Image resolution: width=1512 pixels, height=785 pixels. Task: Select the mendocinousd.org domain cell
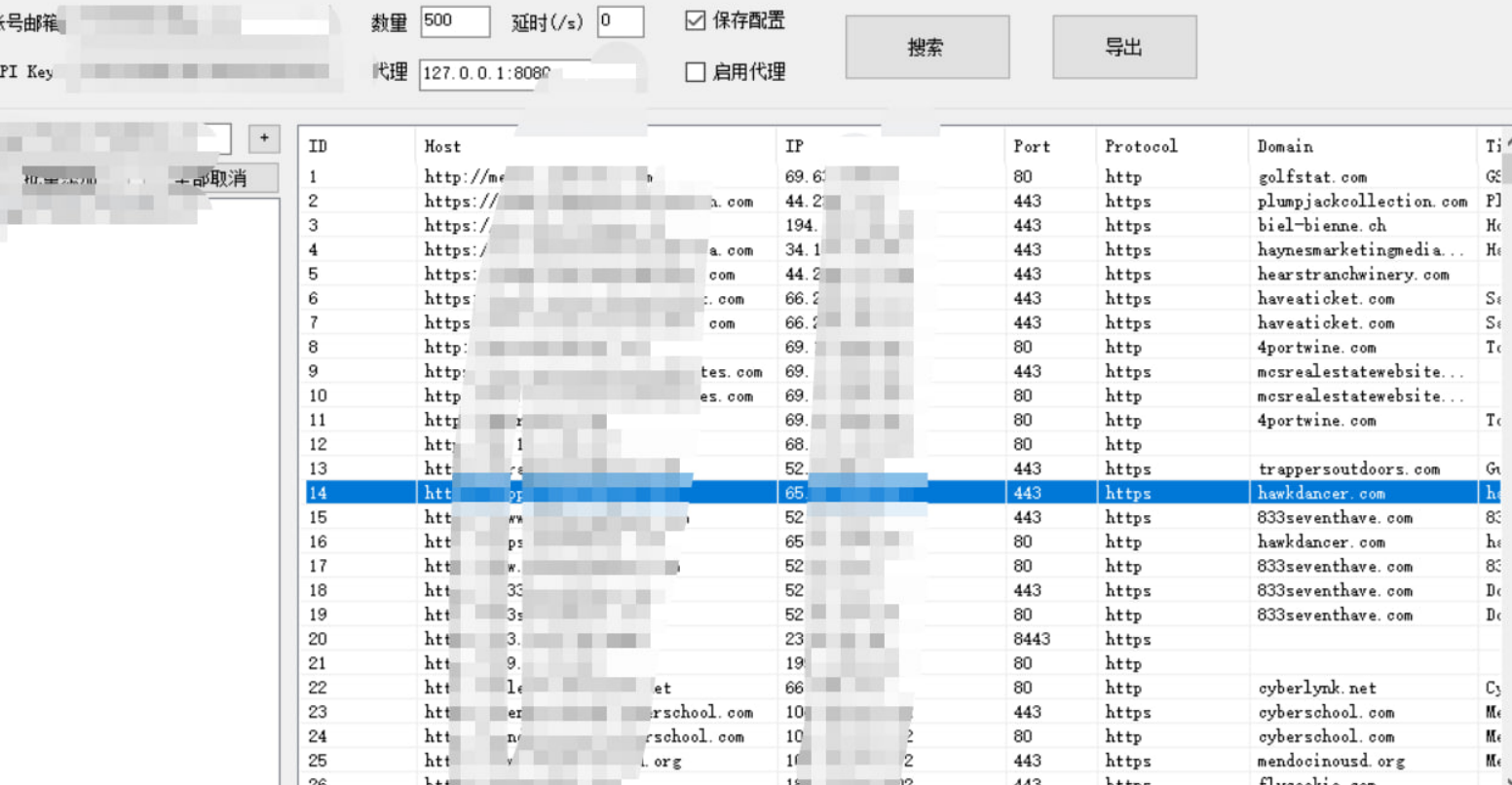coord(1331,762)
